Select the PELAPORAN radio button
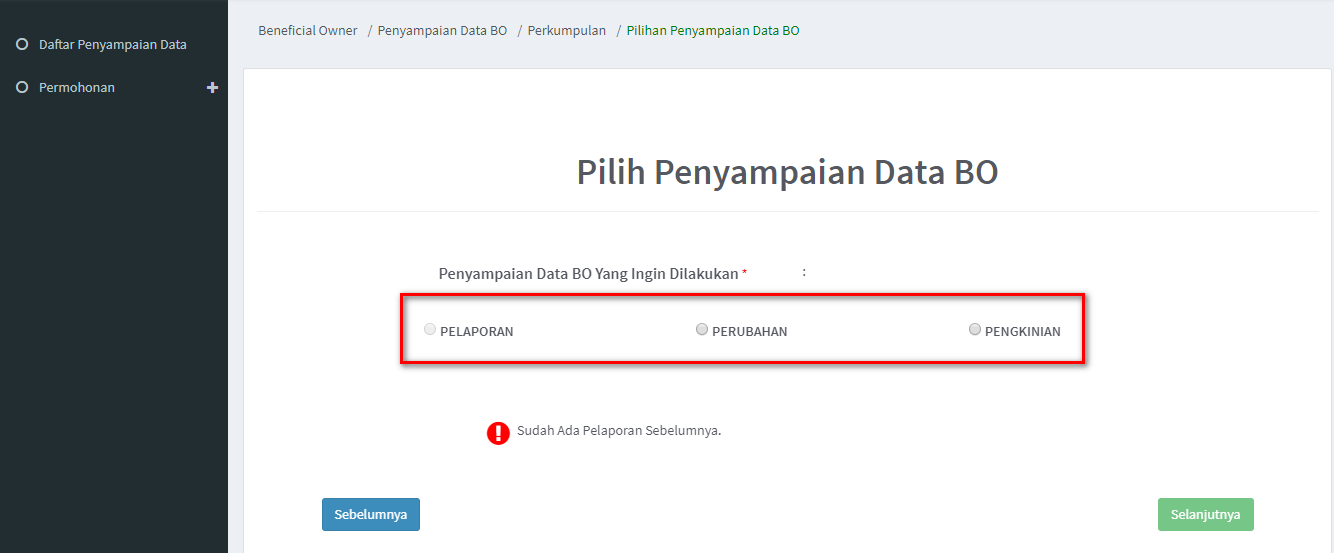The width and height of the screenshot is (1334, 553). coord(430,329)
